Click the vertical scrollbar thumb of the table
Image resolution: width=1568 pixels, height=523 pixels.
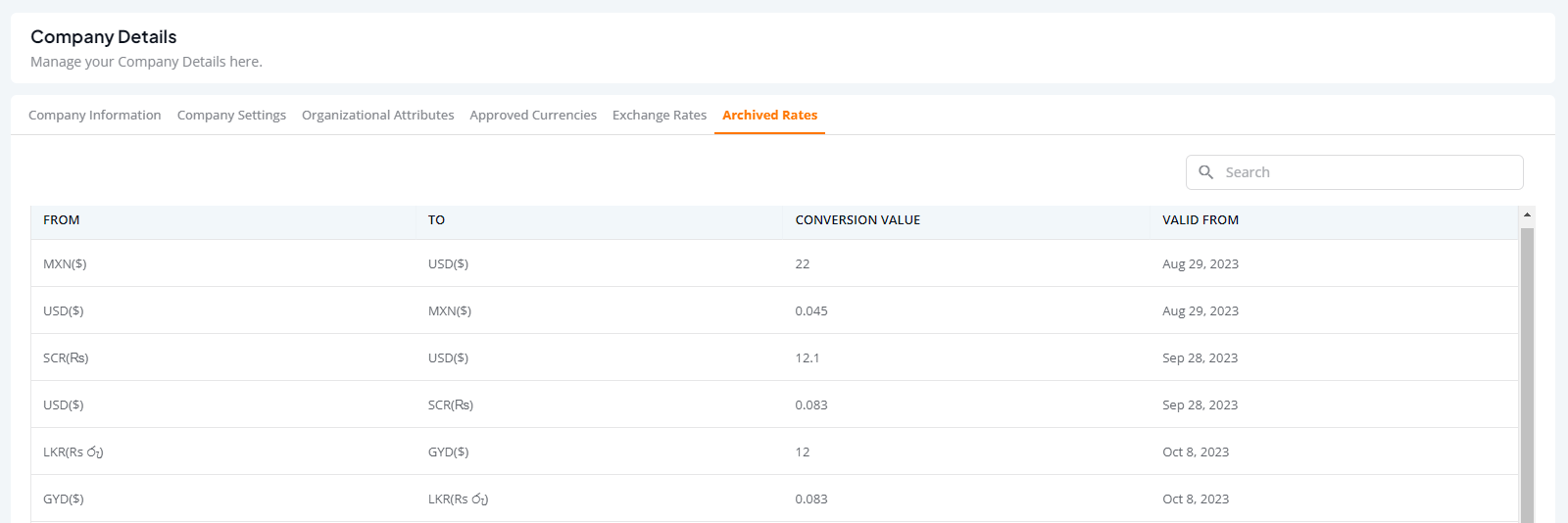pos(1527,374)
